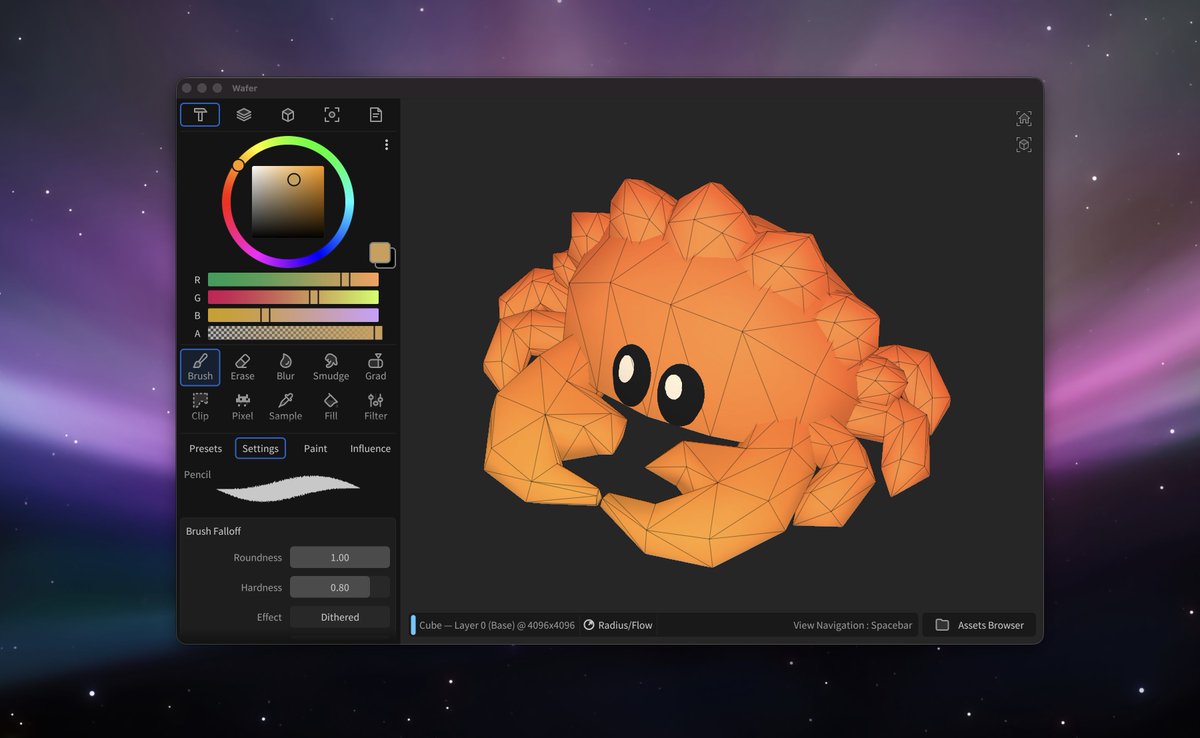Screen dimensions: 1200x738
Task: Click the frame object cube icon in viewport
Action: click(x=1023, y=145)
